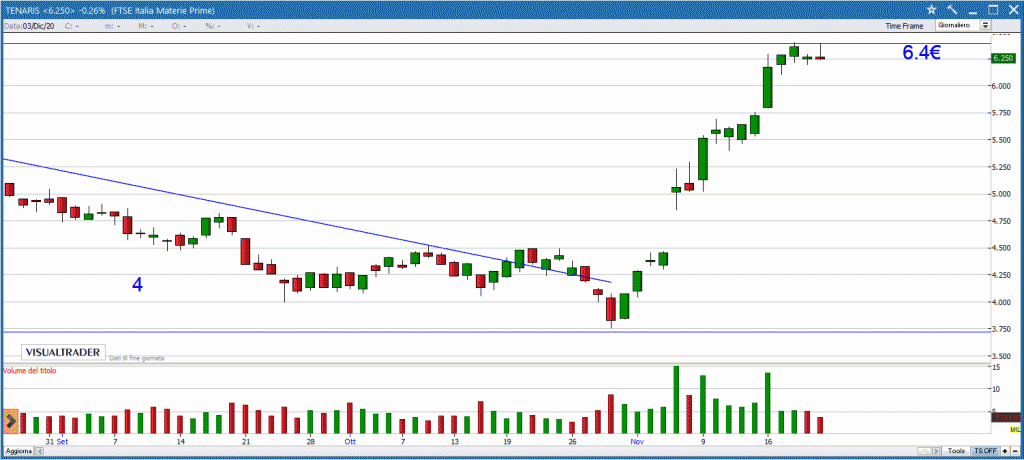Open the hammer settings tool in title bar
This screenshot has height=460, width=1024.
pyautogui.click(x=952, y=9)
